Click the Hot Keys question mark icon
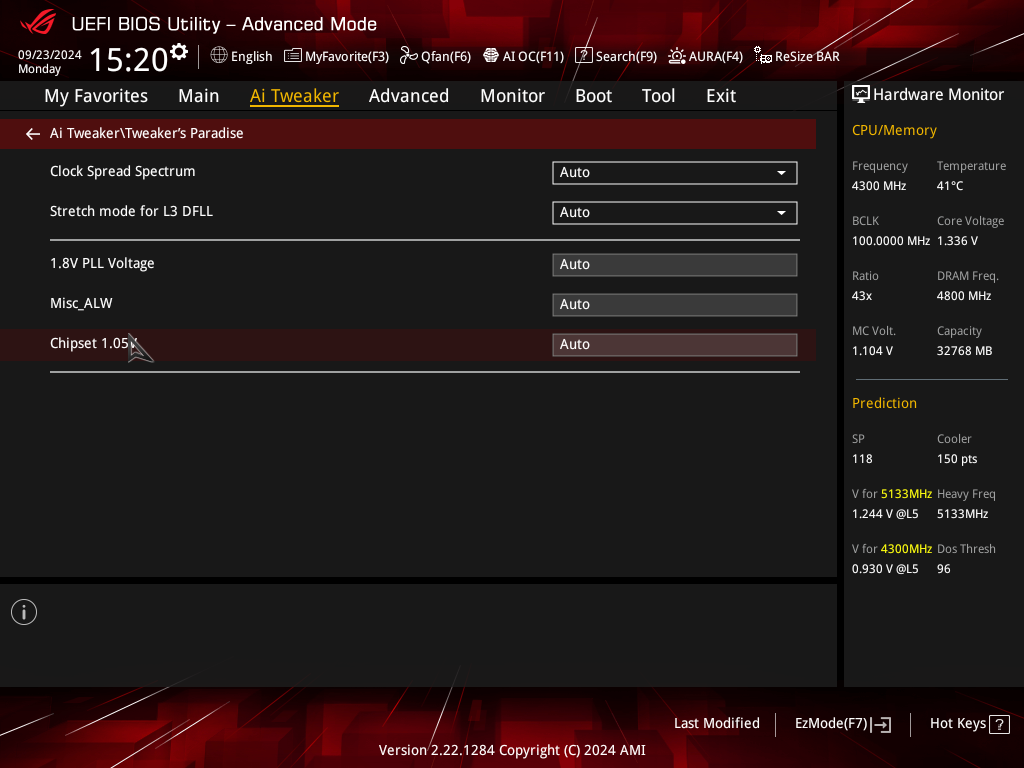The width and height of the screenshot is (1024, 768). point(999,724)
